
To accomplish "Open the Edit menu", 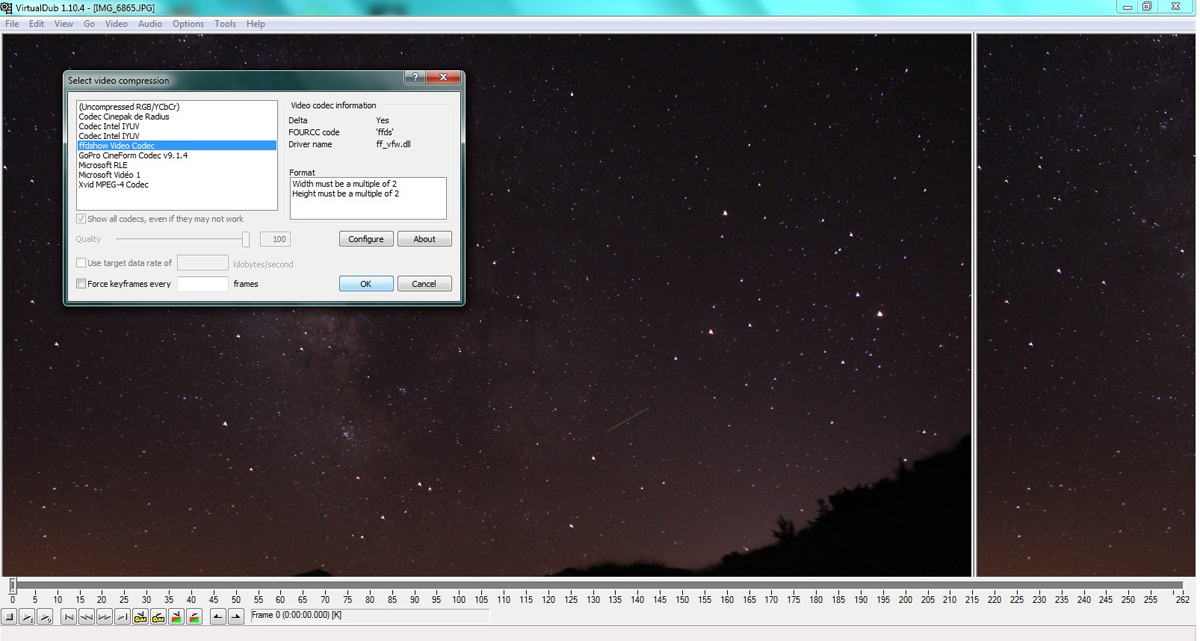I will pyautogui.click(x=36, y=23).
